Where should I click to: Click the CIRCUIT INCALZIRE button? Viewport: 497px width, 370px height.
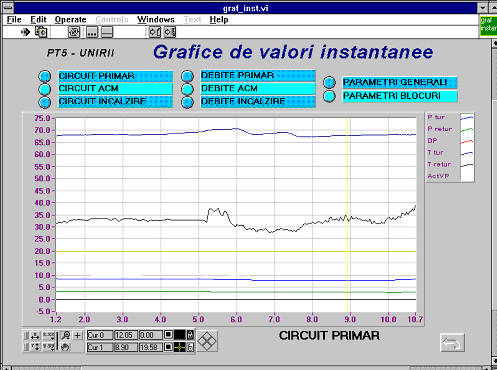tap(115, 102)
